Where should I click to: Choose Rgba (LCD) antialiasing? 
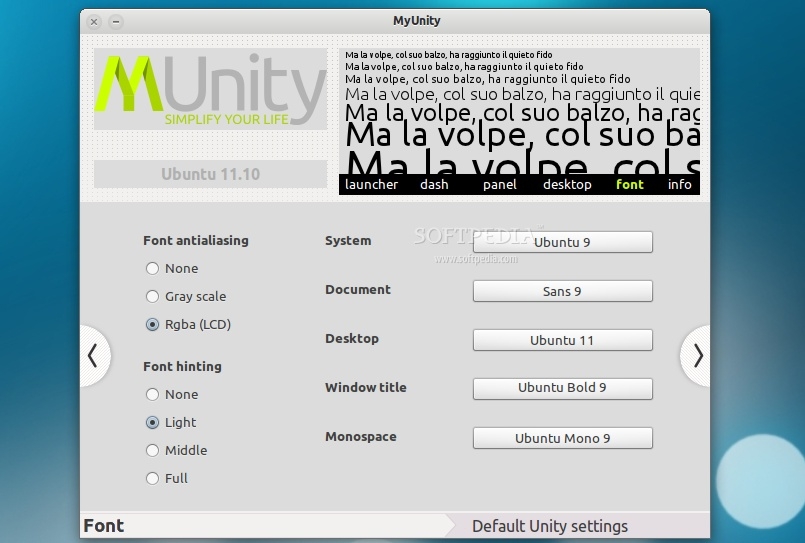click(x=152, y=324)
